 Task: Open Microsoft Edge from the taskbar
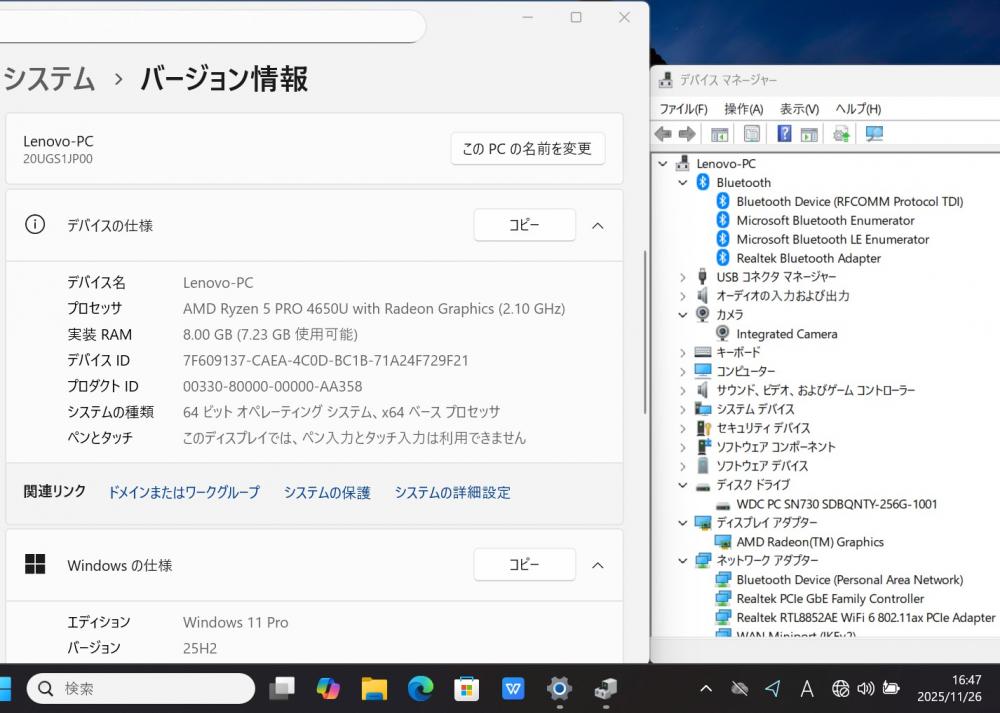421,688
